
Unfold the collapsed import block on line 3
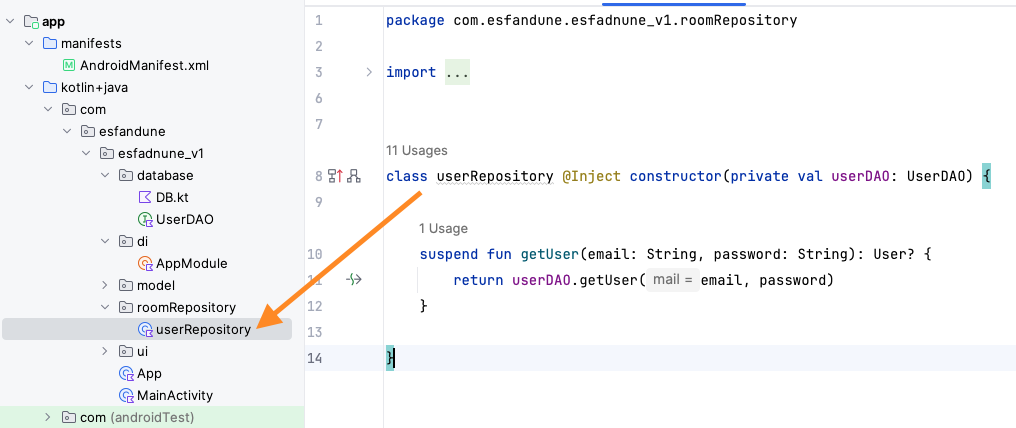368,72
